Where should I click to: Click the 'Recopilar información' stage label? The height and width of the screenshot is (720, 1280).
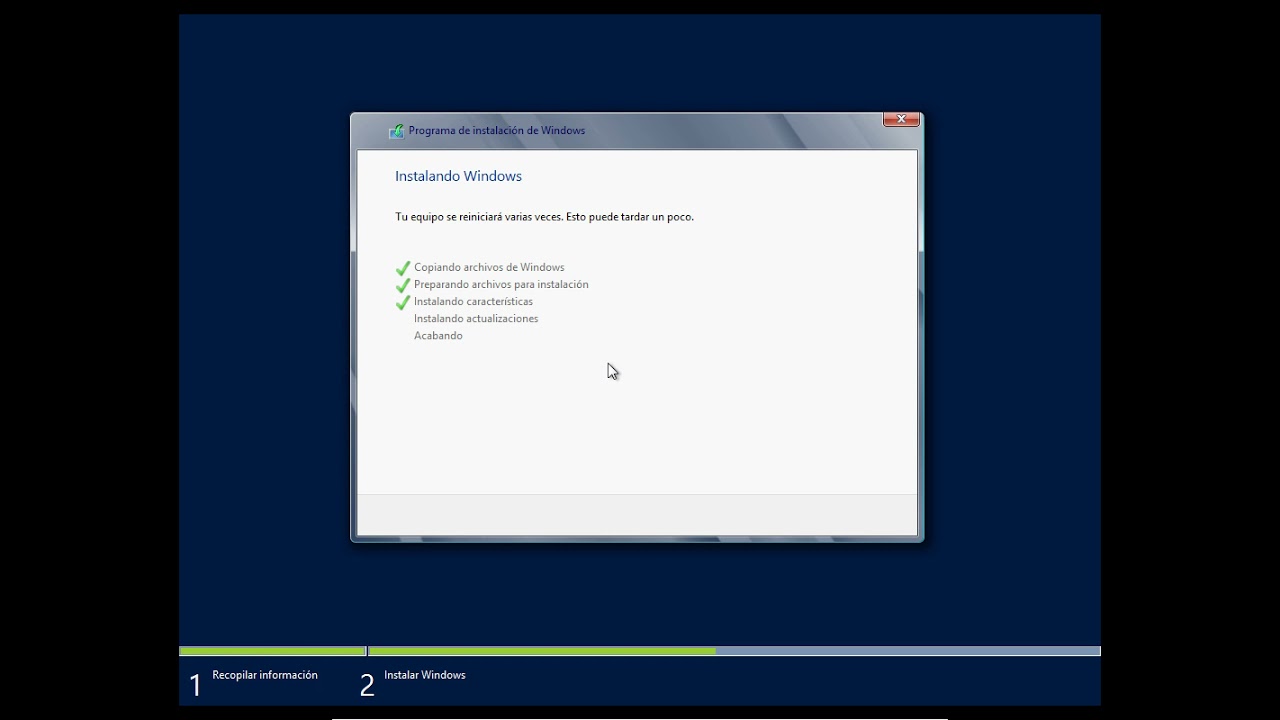pyautogui.click(x=265, y=675)
